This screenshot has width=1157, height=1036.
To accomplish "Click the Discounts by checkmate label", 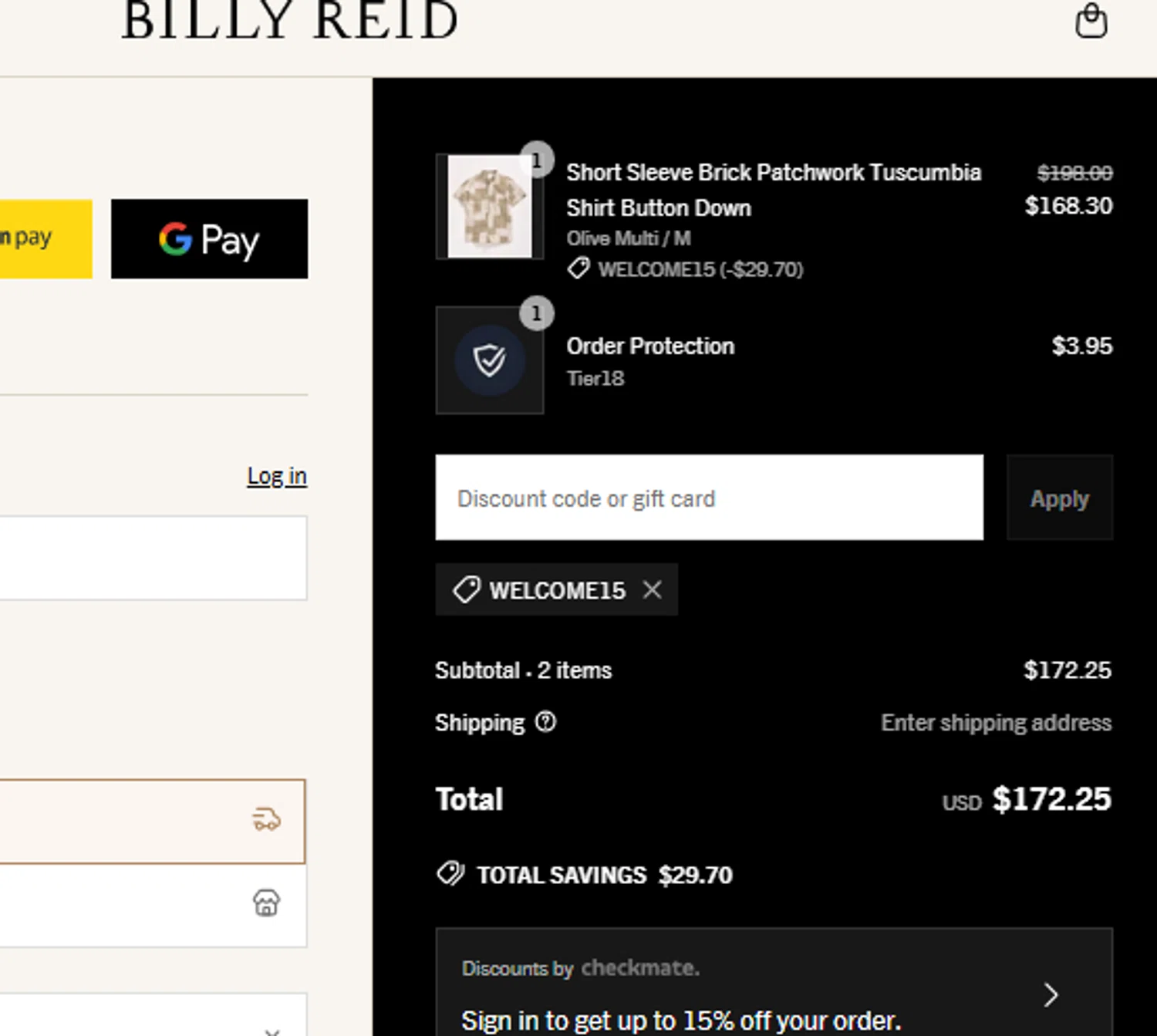I will pos(581,968).
